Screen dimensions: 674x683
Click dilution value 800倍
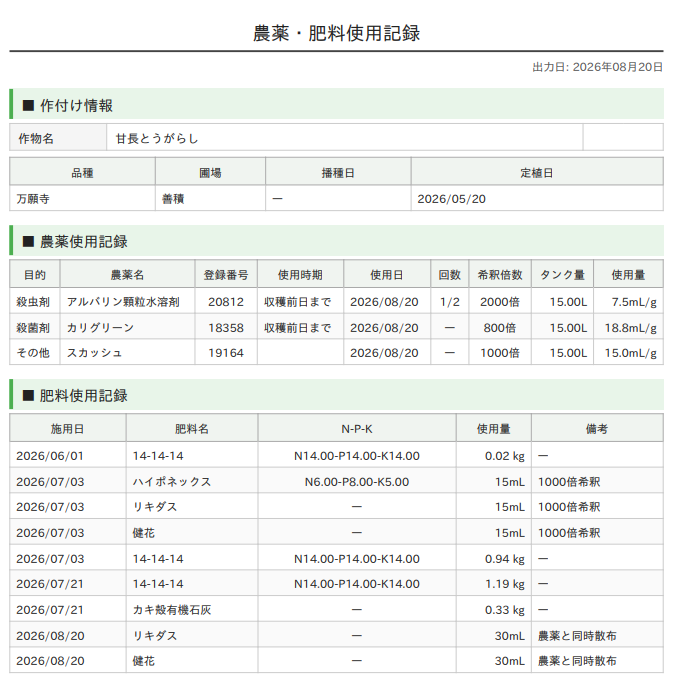[500, 328]
